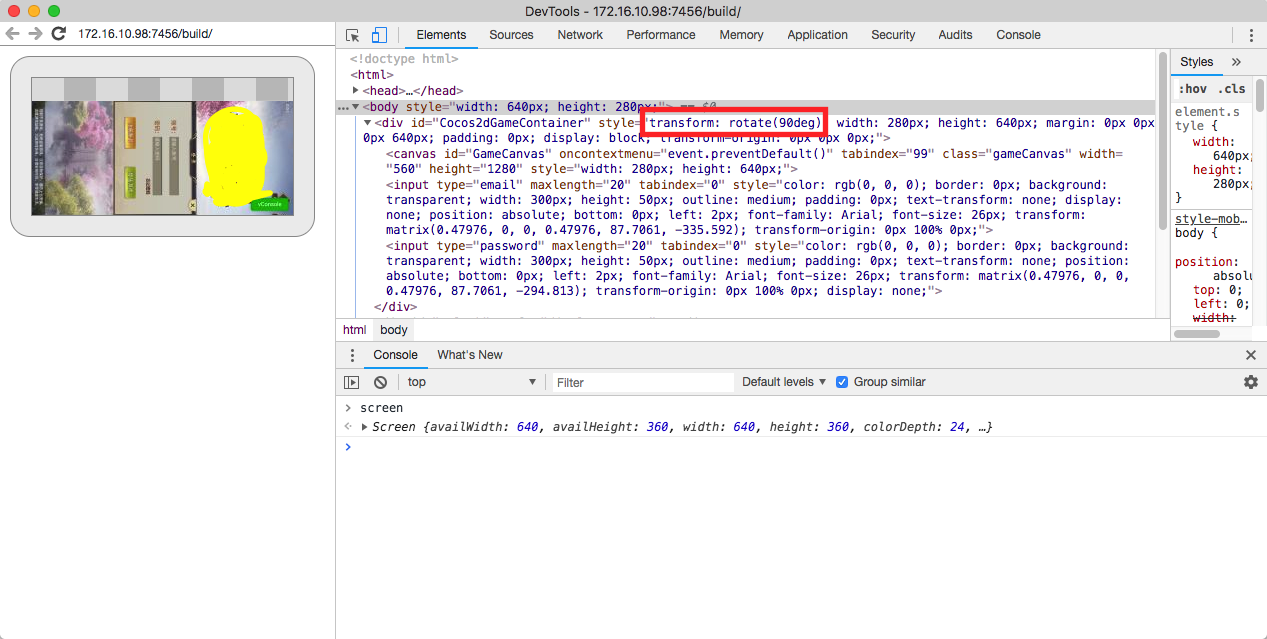Select the doctype html line

404,59
